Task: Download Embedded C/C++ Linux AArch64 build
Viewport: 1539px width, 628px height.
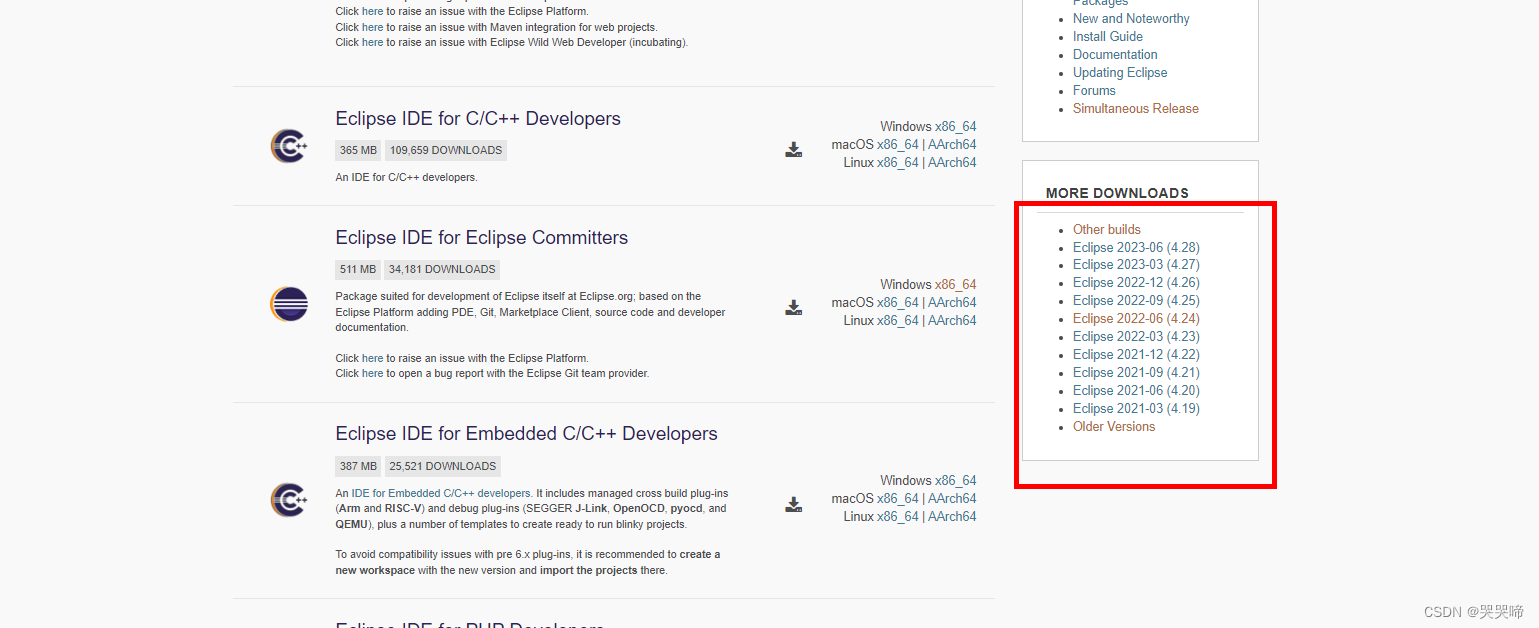Action: [x=952, y=517]
